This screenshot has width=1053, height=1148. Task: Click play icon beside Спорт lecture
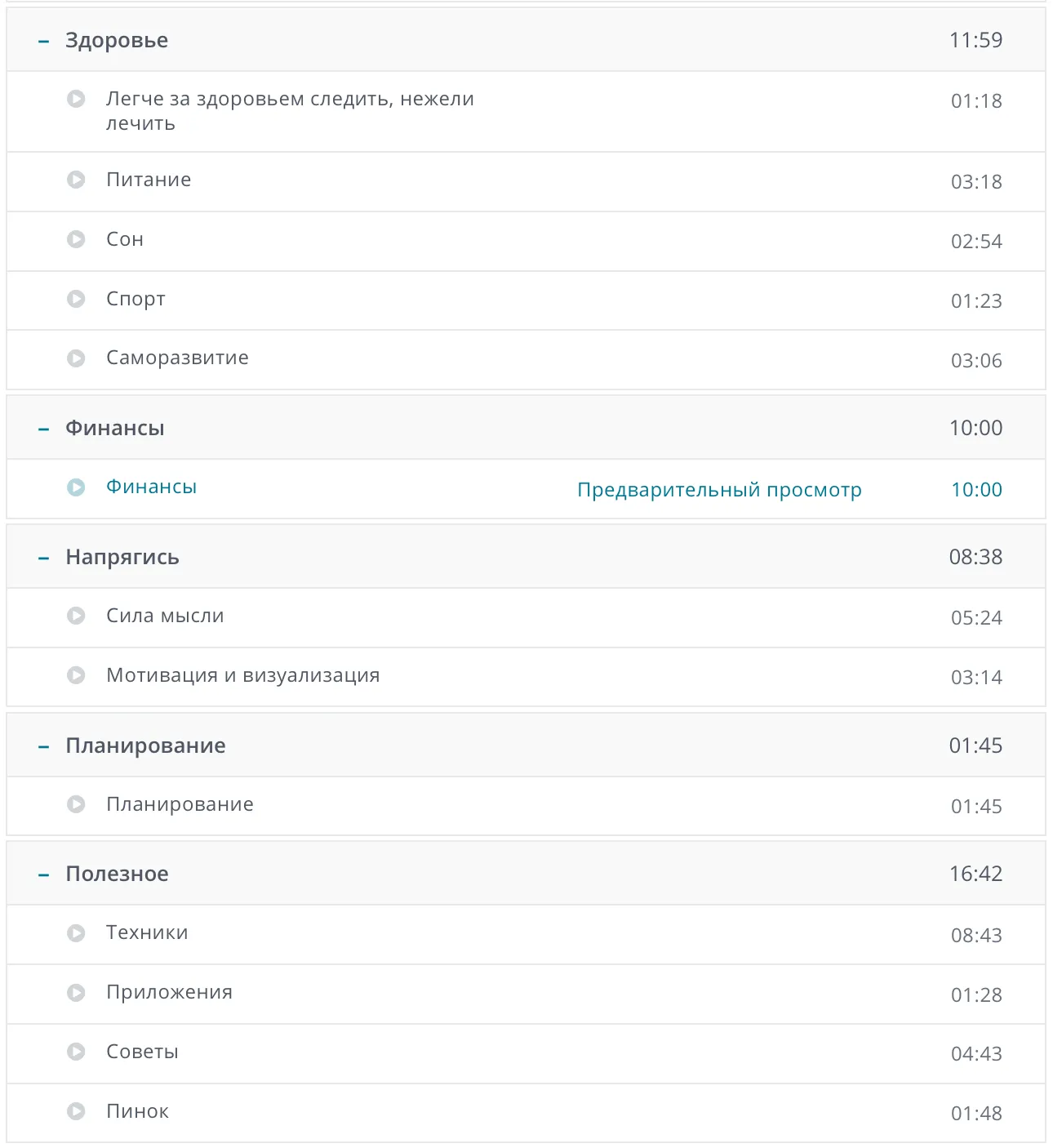[76, 299]
